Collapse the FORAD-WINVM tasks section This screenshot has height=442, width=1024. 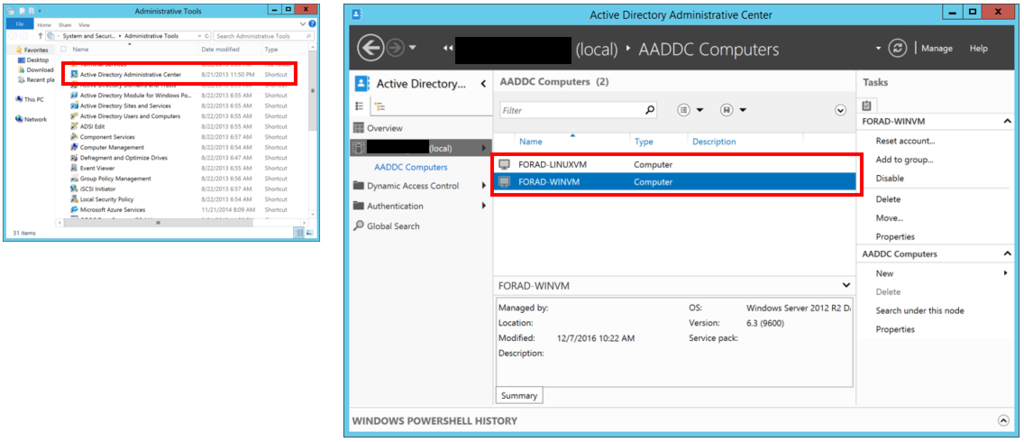pyautogui.click(x=1006, y=121)
